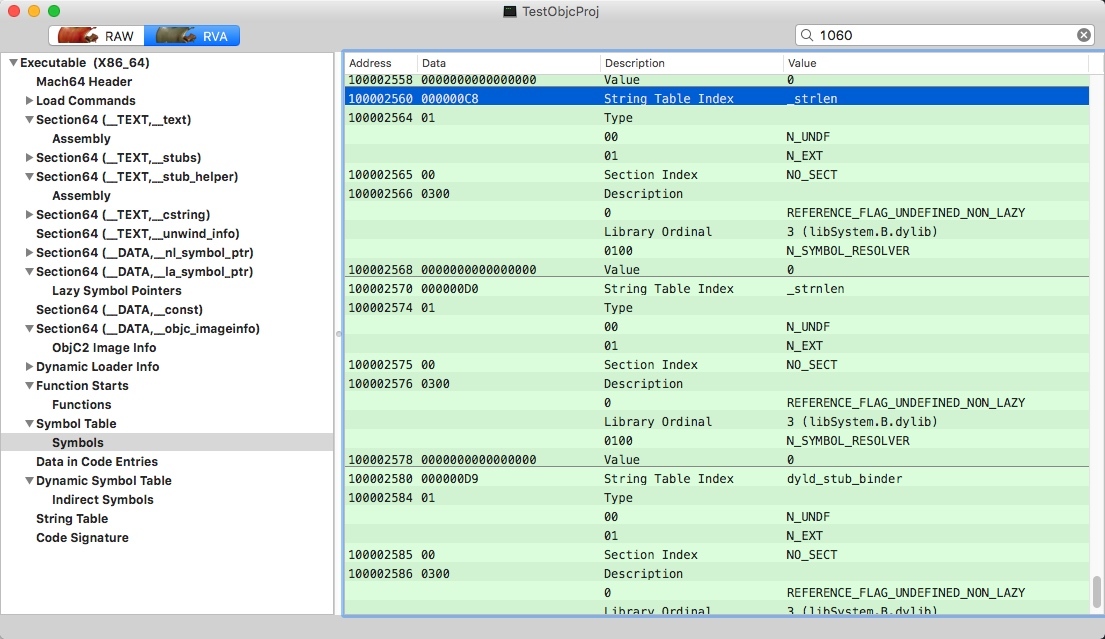Select the dyld_stub_binder value cell
This screenshot has height=639, width=1105.
tap(844, 479)
